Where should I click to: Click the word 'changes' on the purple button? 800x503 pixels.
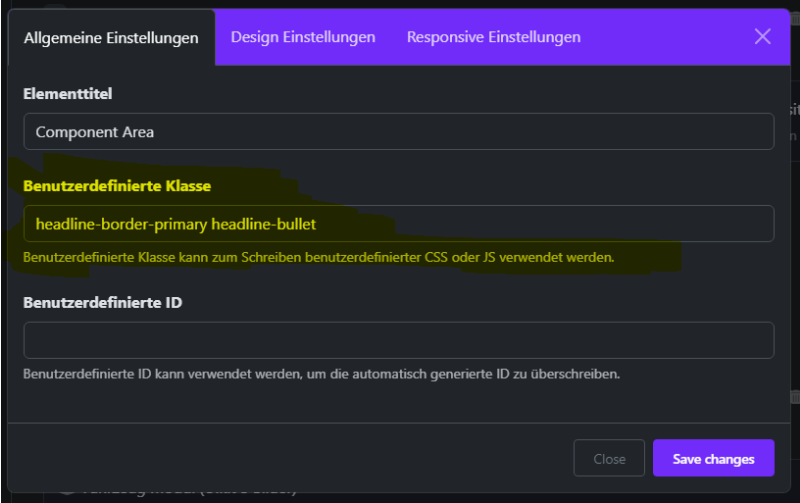coord(730,459)
